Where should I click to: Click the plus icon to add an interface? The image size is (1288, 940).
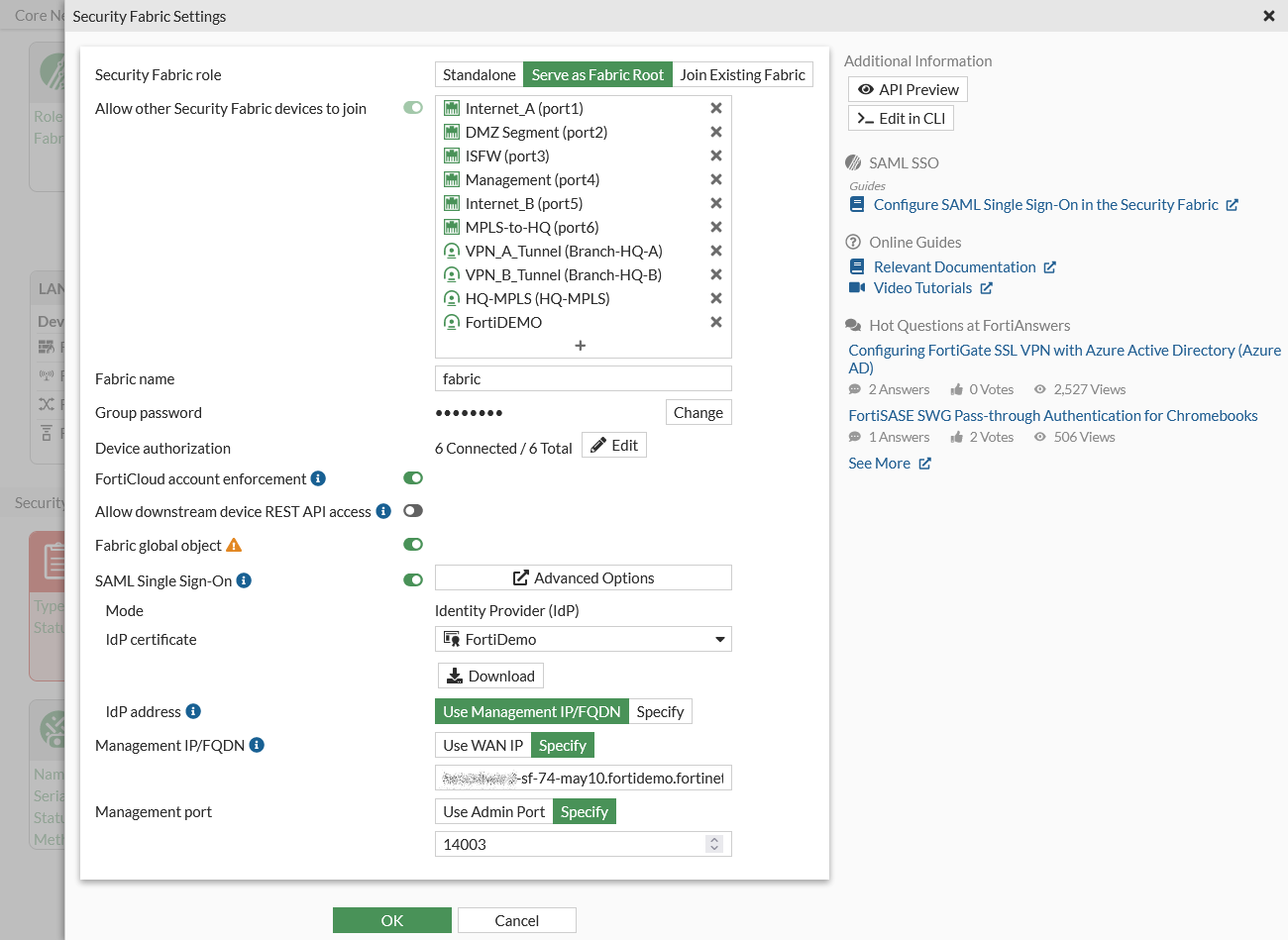581,346
